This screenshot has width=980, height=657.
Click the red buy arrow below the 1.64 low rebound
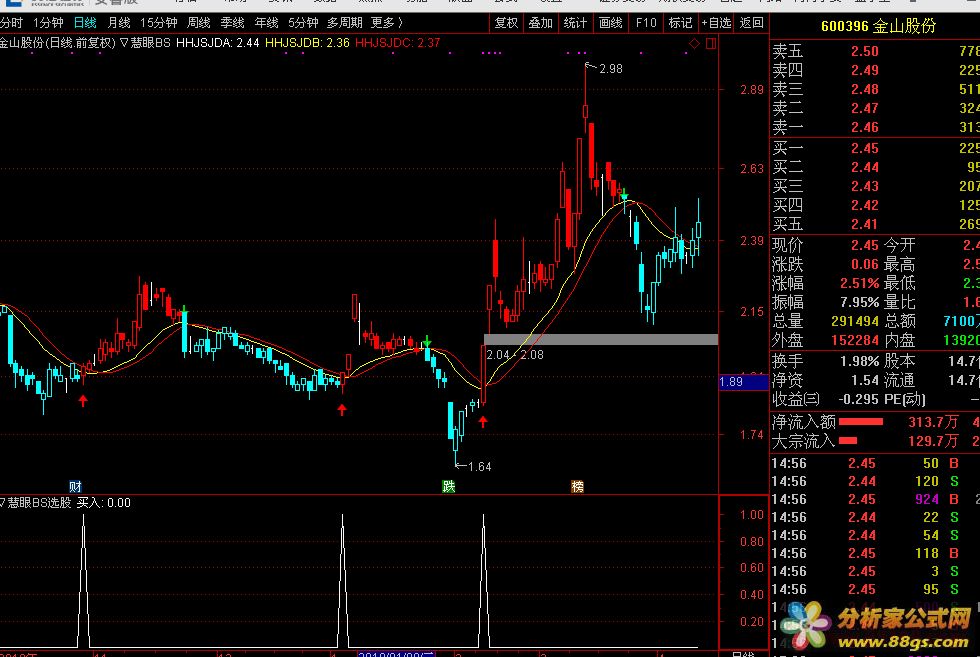coord(483,422)
